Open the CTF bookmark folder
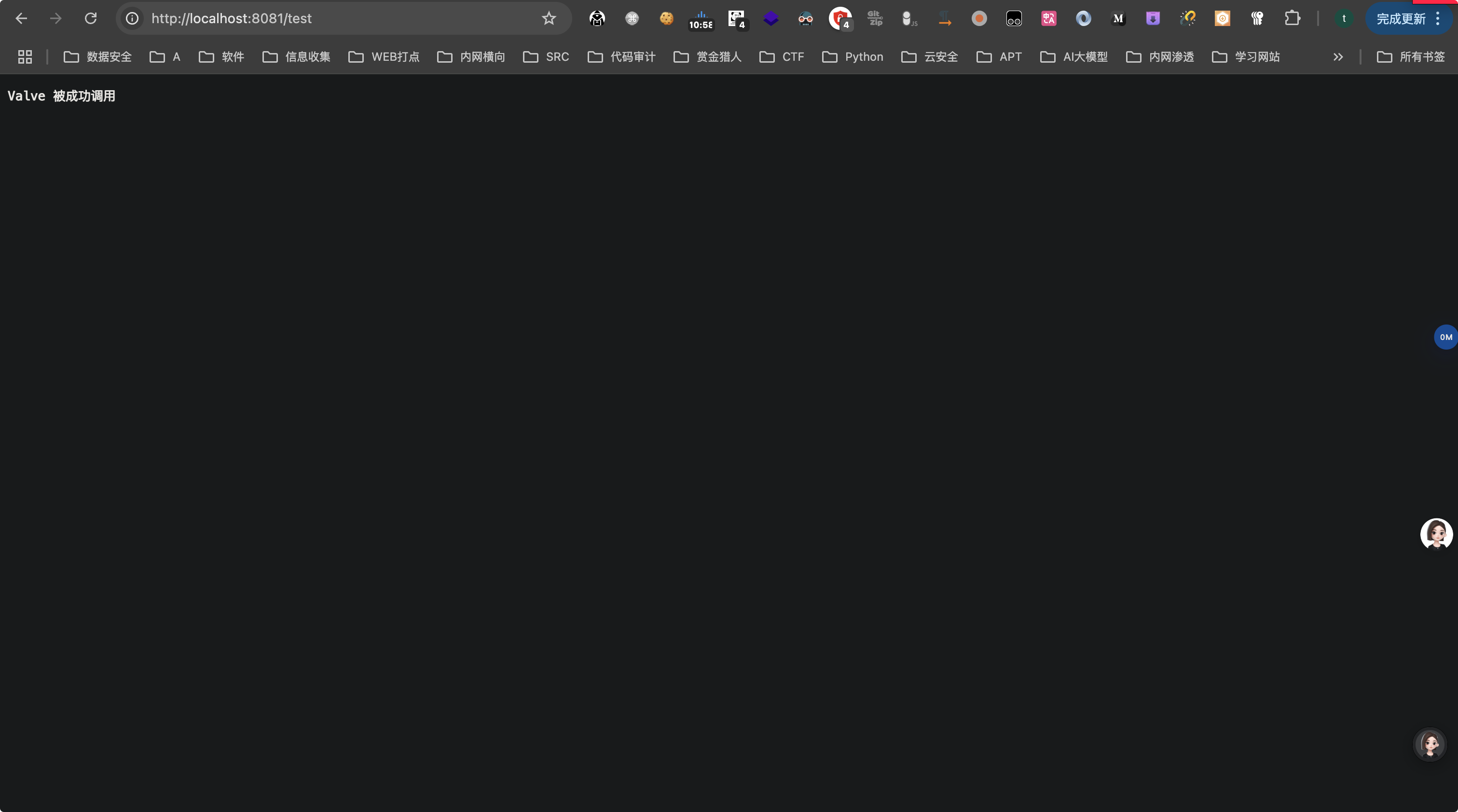 tap(782, 56)
